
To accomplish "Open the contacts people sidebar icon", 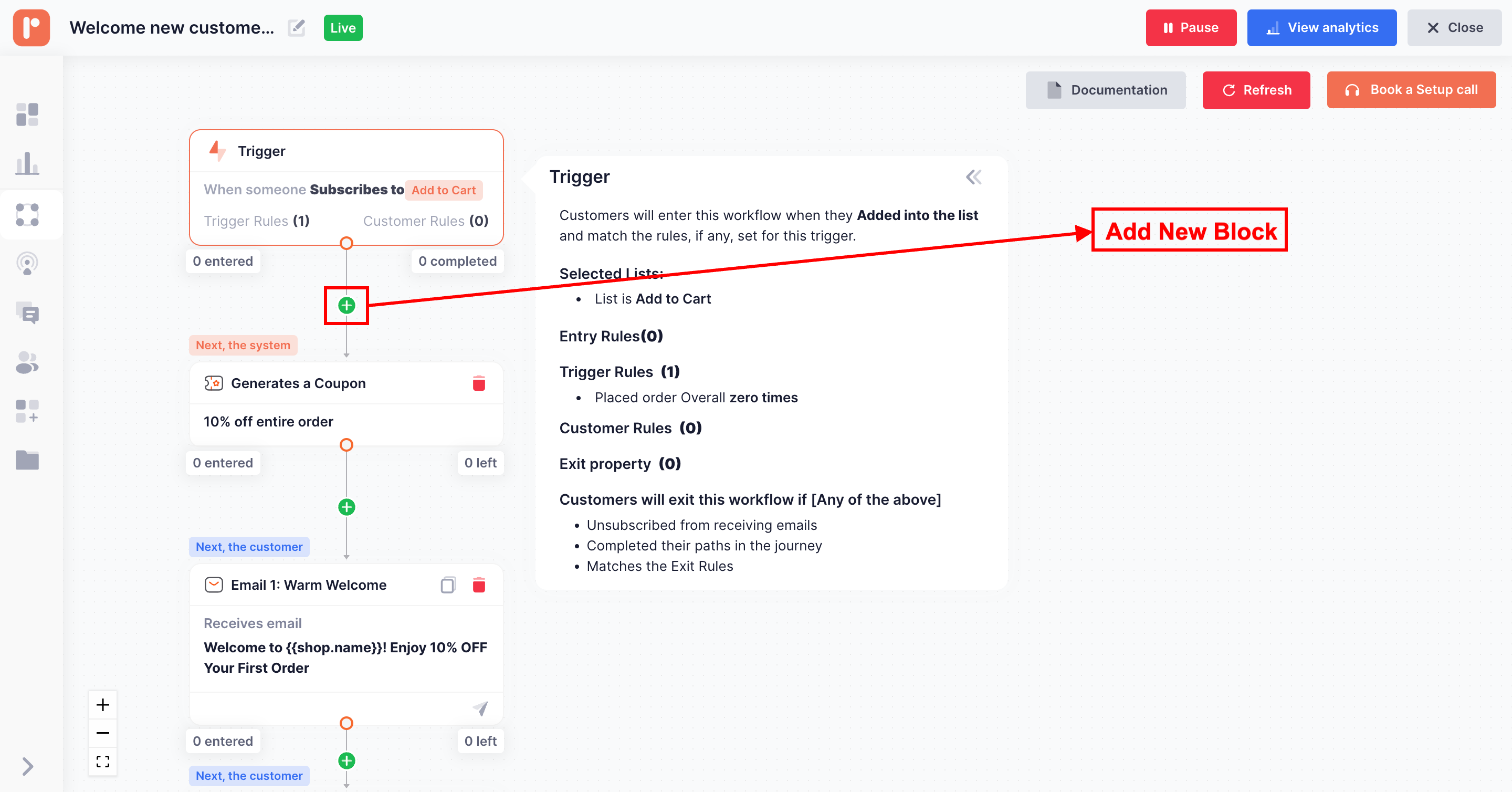I will (x=27, y=362).
